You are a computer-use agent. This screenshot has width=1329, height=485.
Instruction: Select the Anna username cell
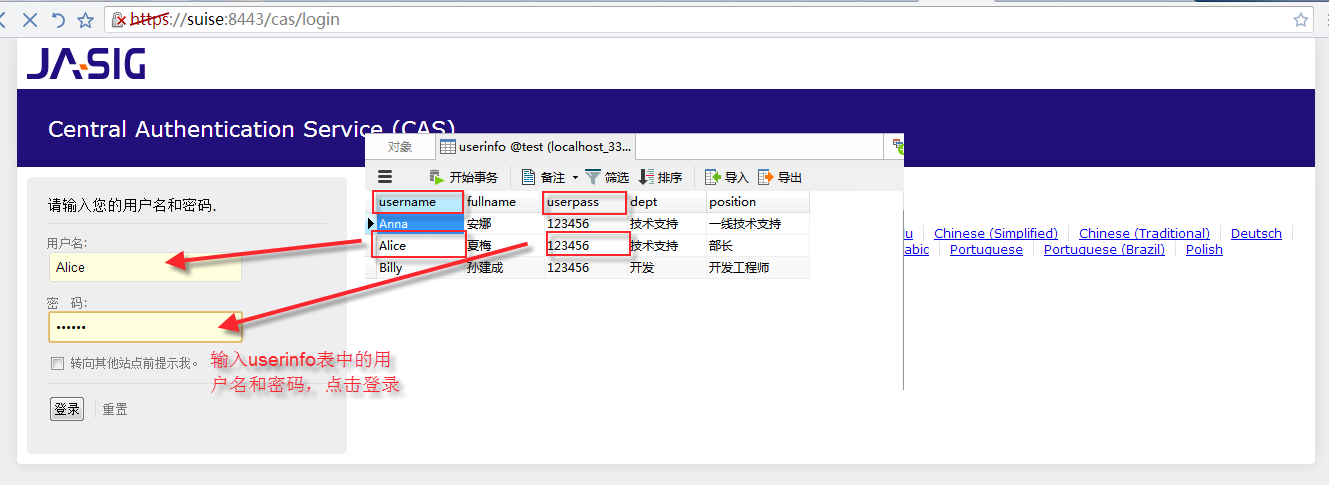point(419,223)
